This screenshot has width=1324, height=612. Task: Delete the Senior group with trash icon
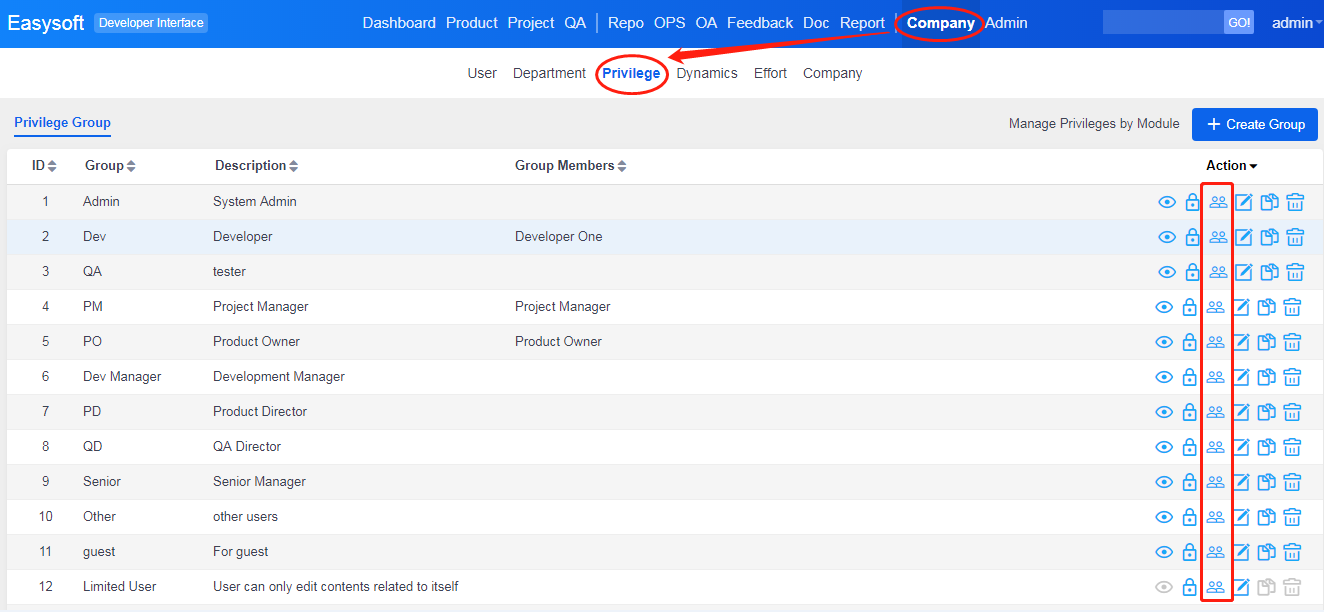pos(1292,482)
